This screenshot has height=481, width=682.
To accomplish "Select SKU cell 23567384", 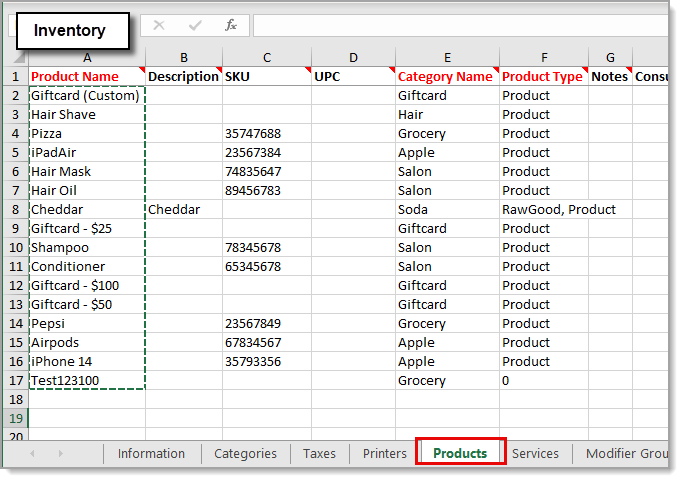I will pyautogui.click(x=267, y=153).
